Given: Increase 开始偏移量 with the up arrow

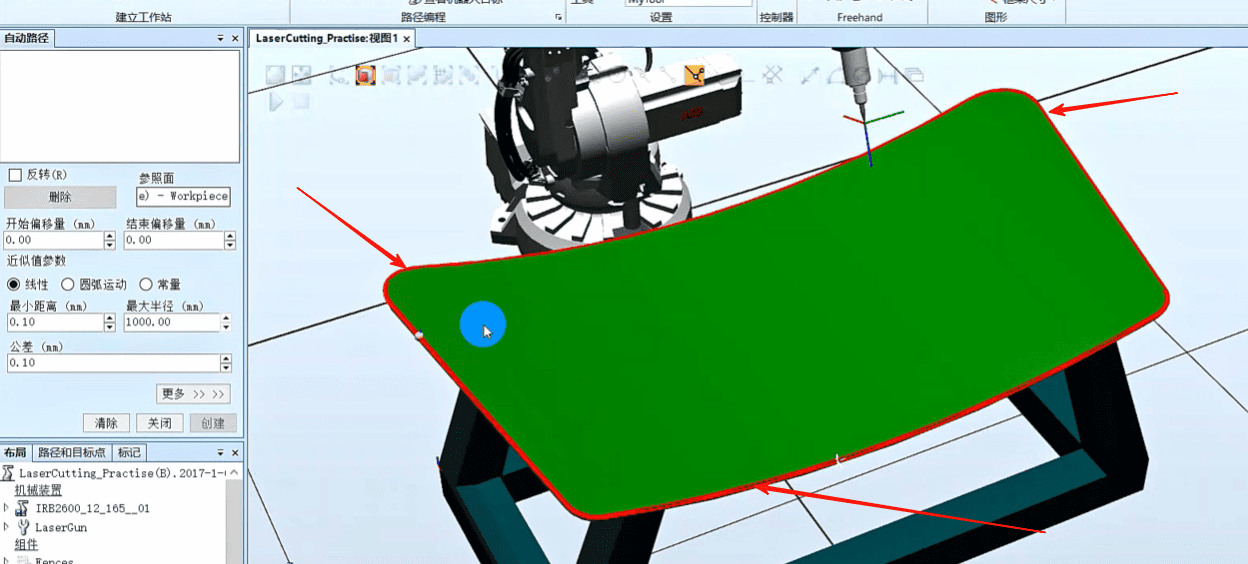Looking at the screenshot, I should point(110,236).
